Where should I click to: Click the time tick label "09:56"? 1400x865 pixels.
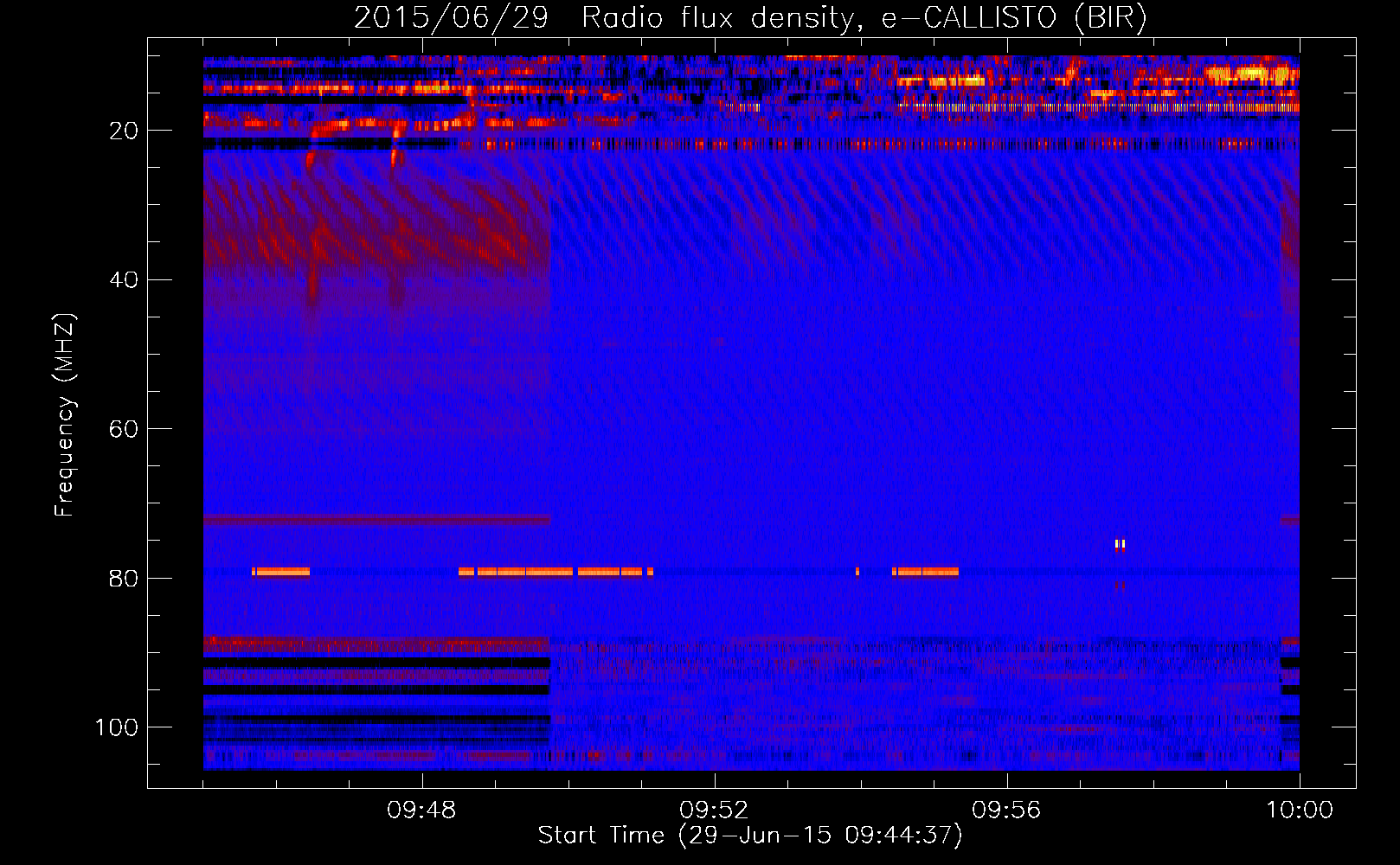point(1007,811)
